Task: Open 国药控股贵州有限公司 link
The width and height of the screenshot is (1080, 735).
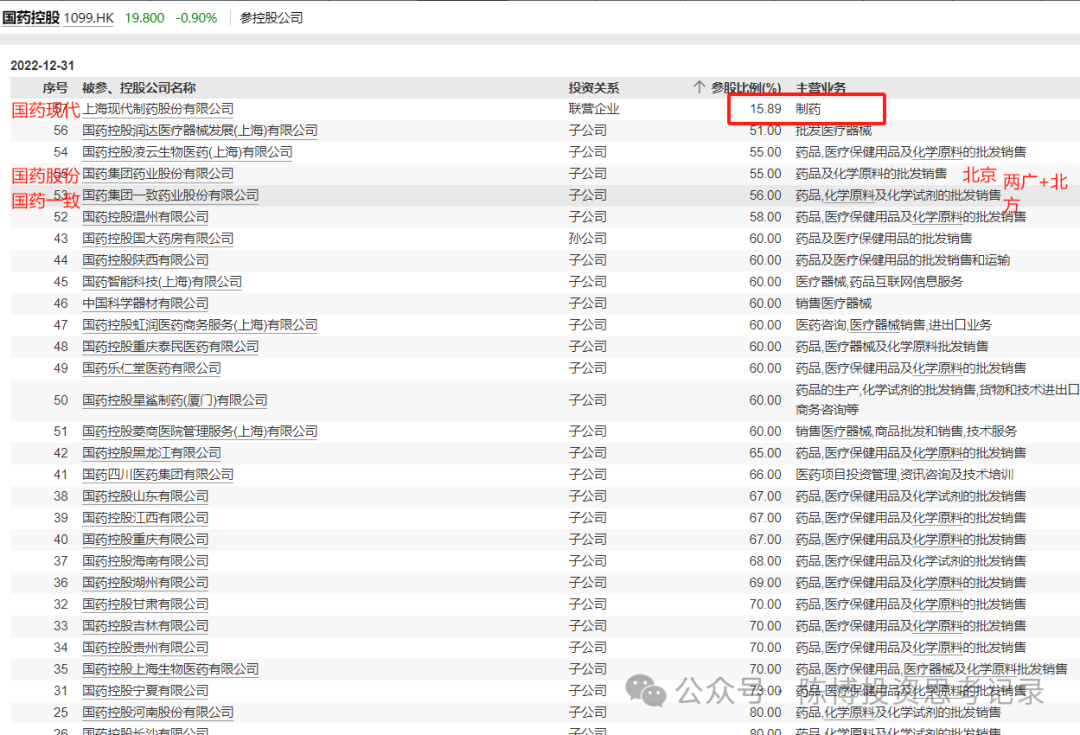Action: (145, 648)
